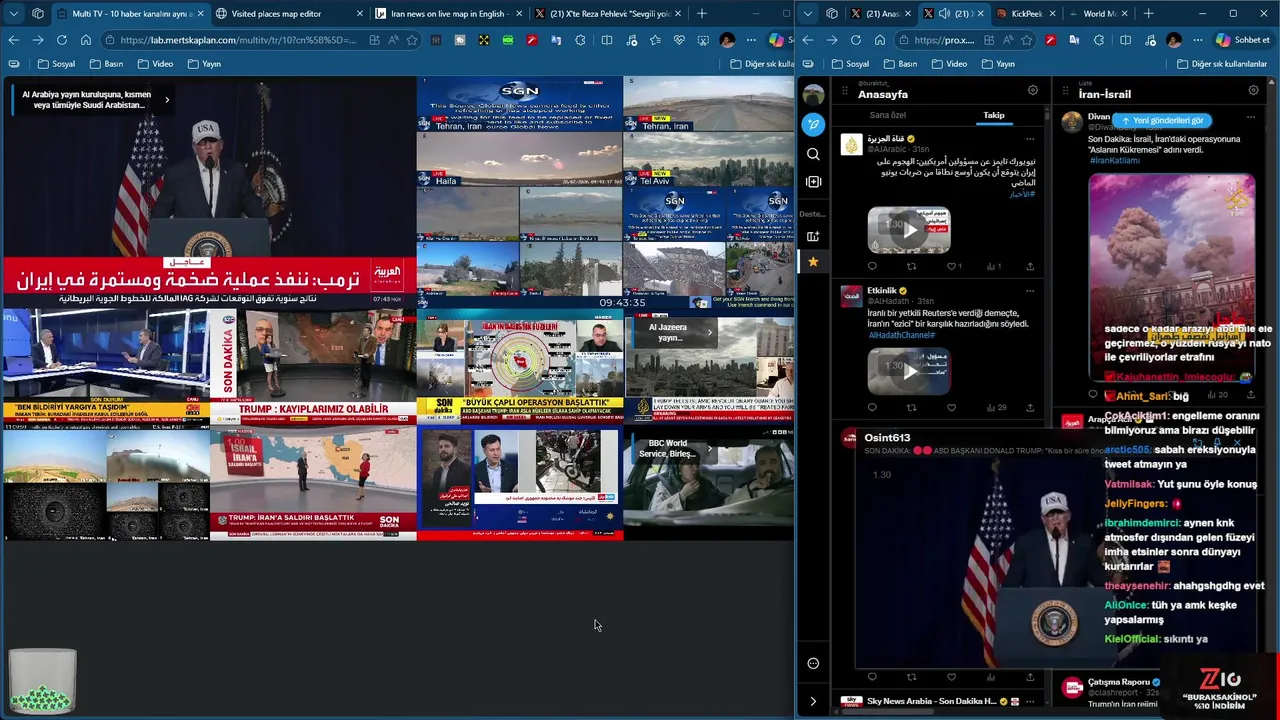Open Yayın bookmarks folder in right browser
Viewport: 1280px width, 720px height.
[x=998, y=64]
